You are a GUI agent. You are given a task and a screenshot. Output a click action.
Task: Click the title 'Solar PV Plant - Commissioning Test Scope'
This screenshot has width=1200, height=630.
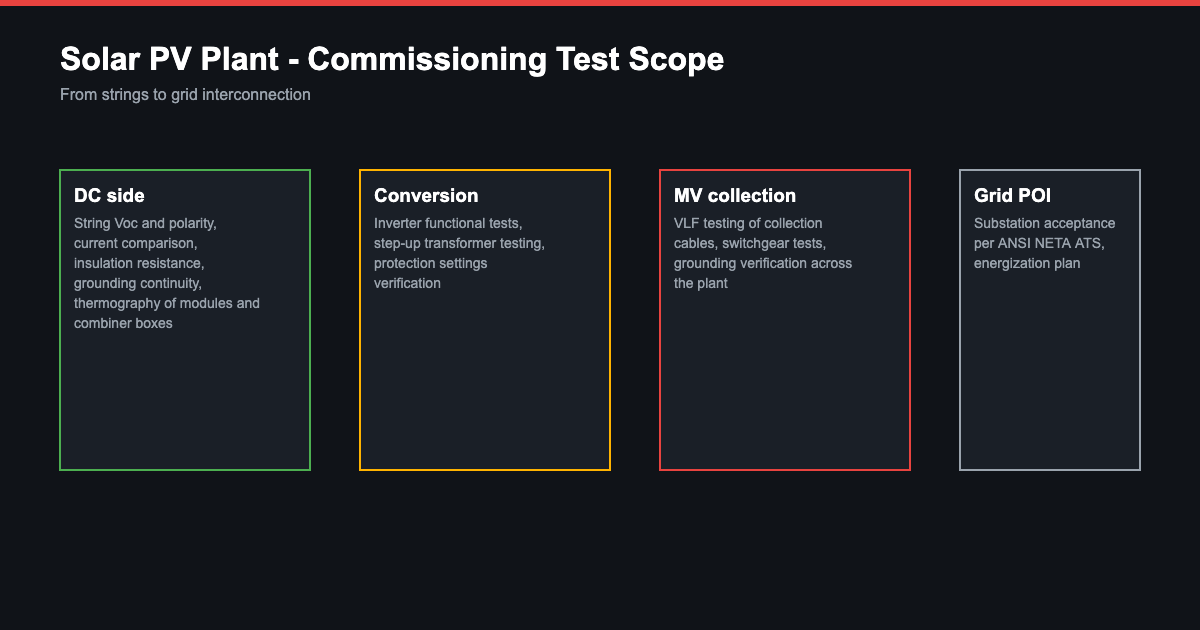[392, 59]
